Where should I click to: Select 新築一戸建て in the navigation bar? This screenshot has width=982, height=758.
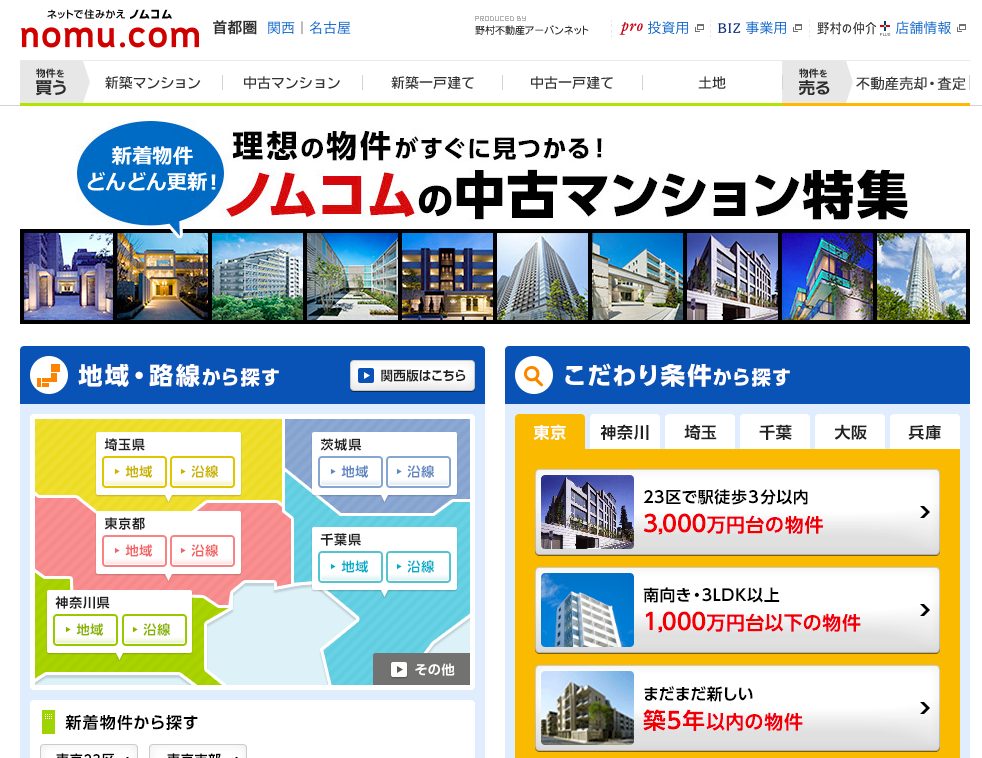[432, 83]
